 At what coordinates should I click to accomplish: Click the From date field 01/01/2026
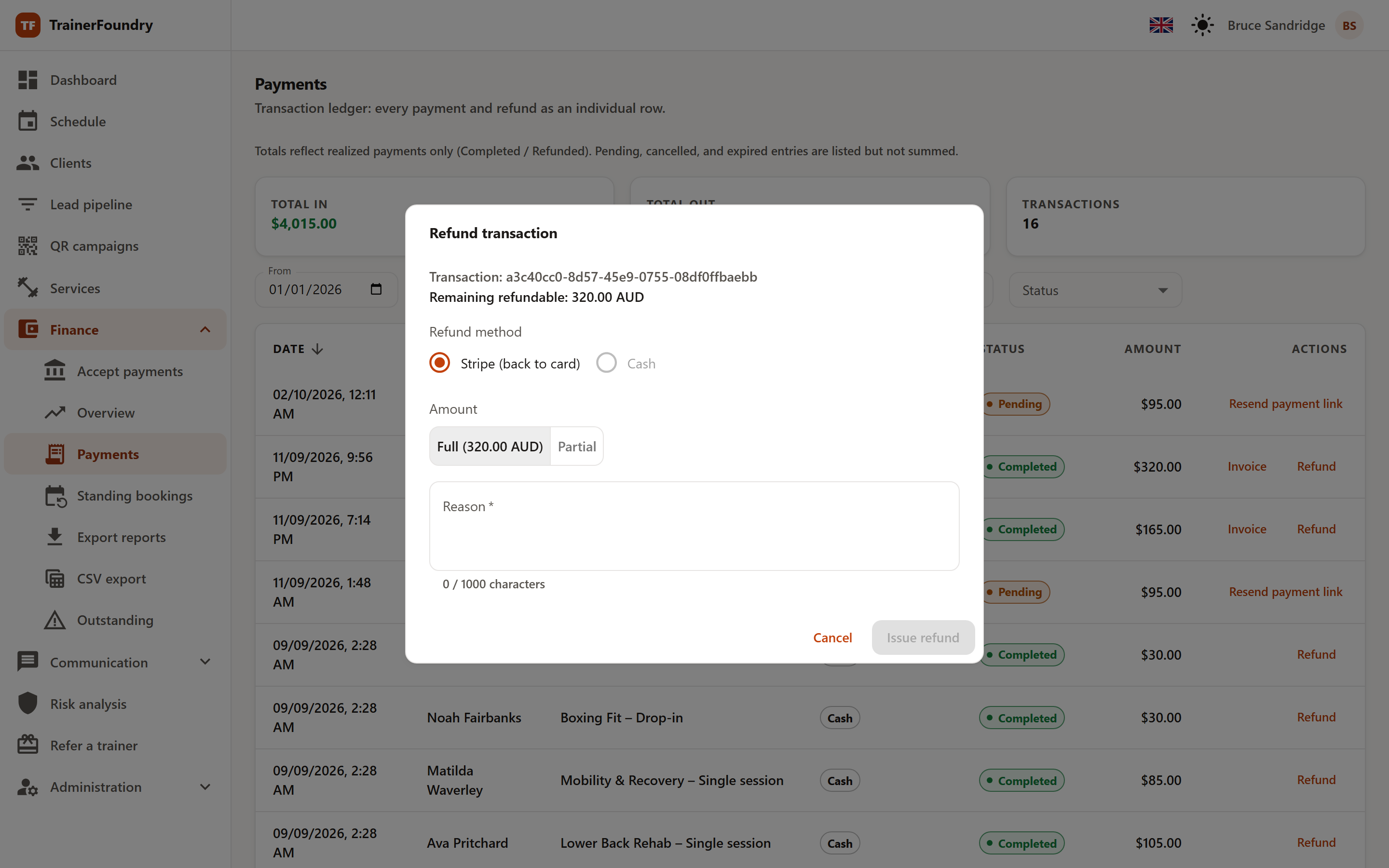327,289
